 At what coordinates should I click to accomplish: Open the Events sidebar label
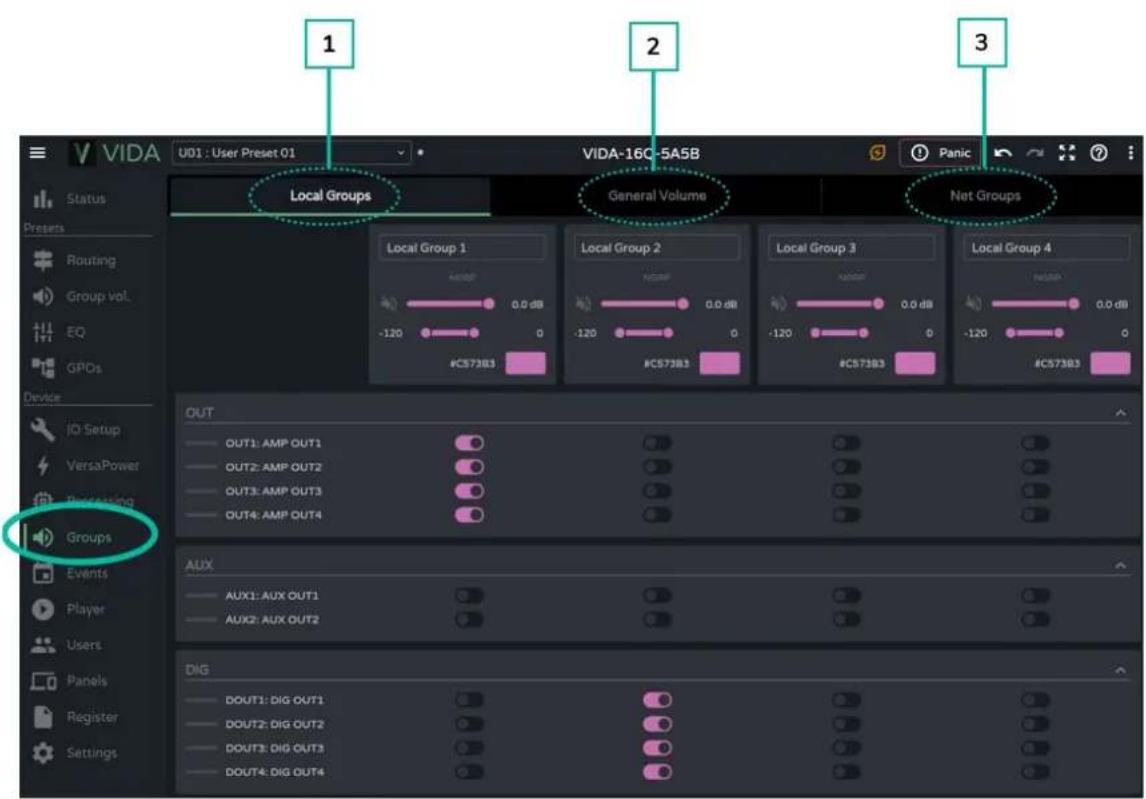coord(87,573)
